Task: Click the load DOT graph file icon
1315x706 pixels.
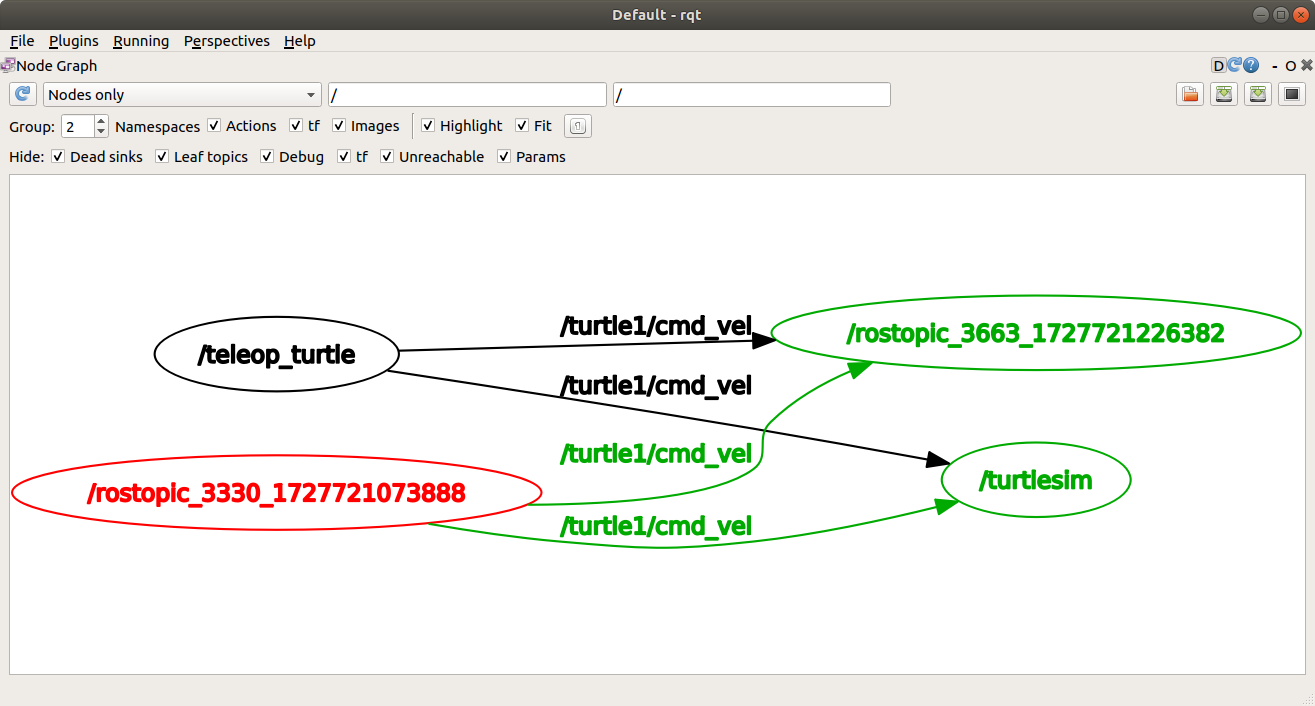Action: click(1190, 94)
